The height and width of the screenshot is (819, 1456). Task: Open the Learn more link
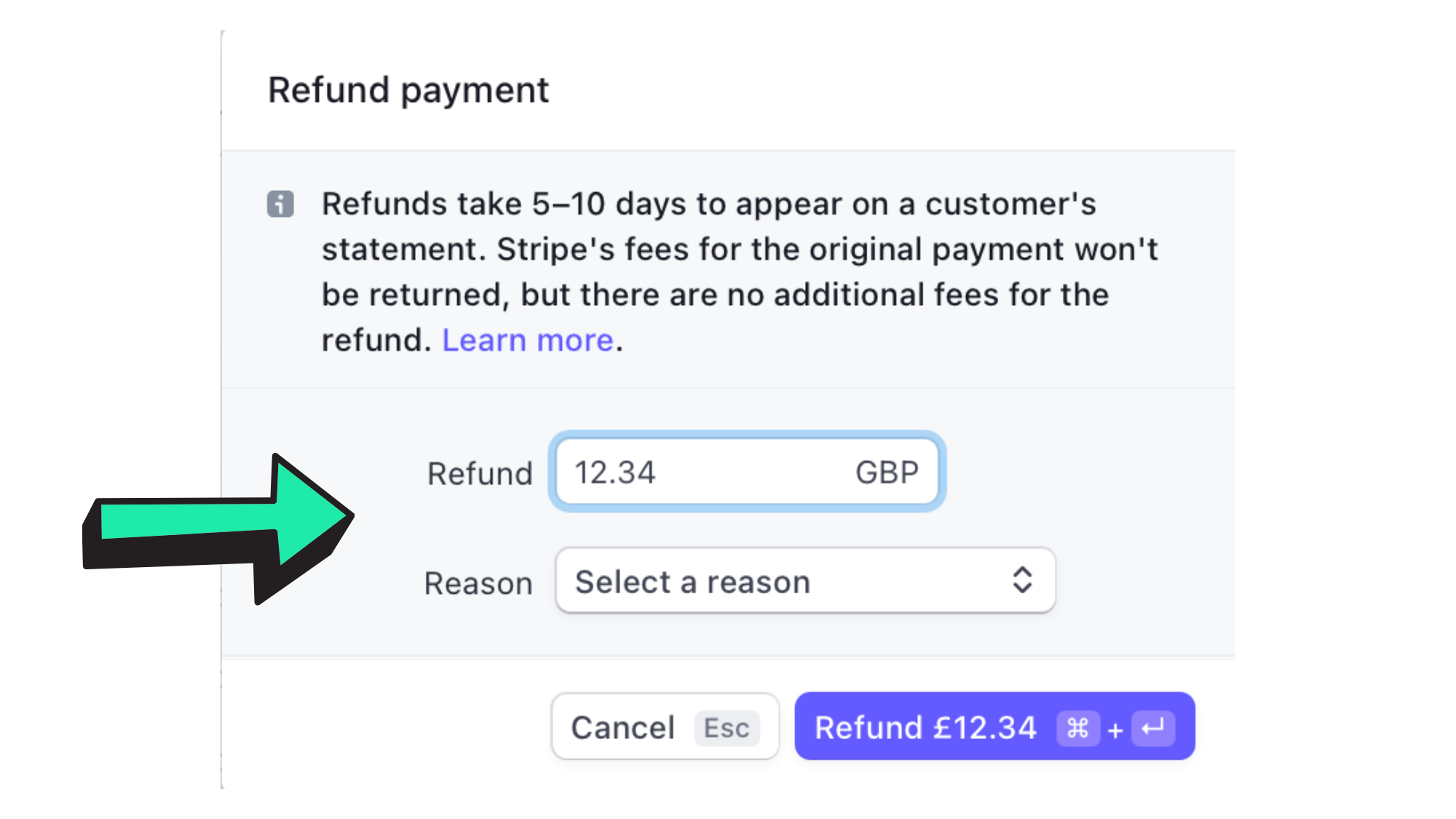528,340
